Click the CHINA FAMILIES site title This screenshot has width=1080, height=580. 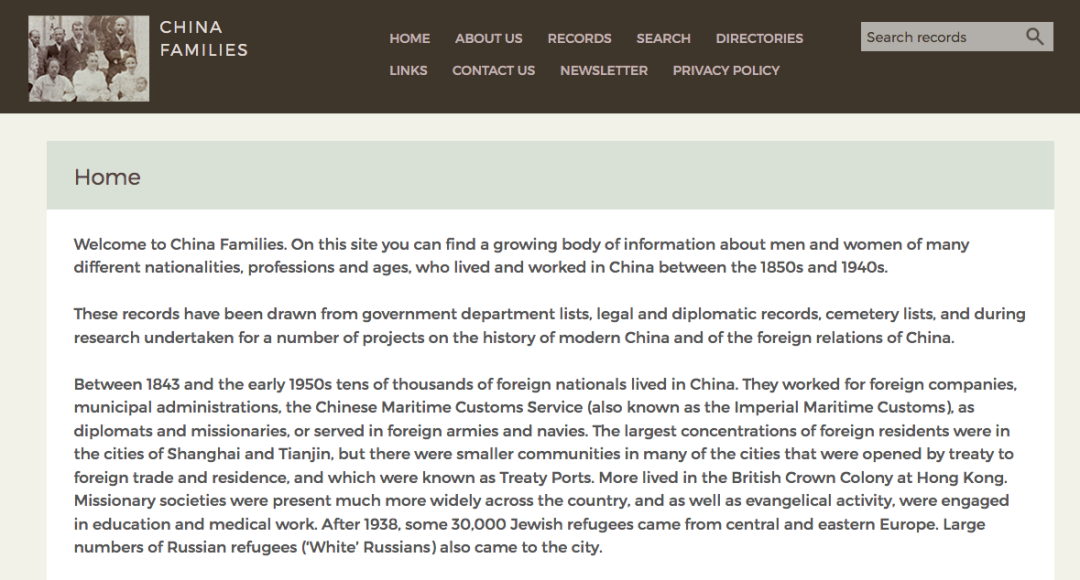point(203,38)
